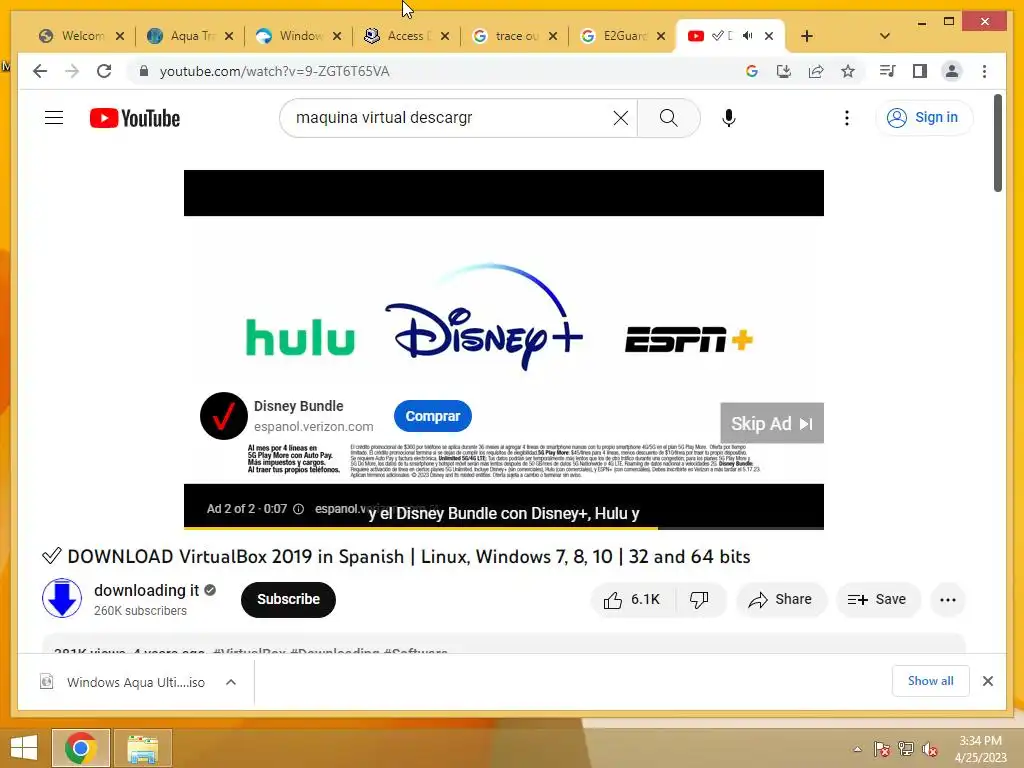The height and width of the screenshot is (768, 1024).
Task: Run search with the magnifier button
Action: (x=668, y=118)
